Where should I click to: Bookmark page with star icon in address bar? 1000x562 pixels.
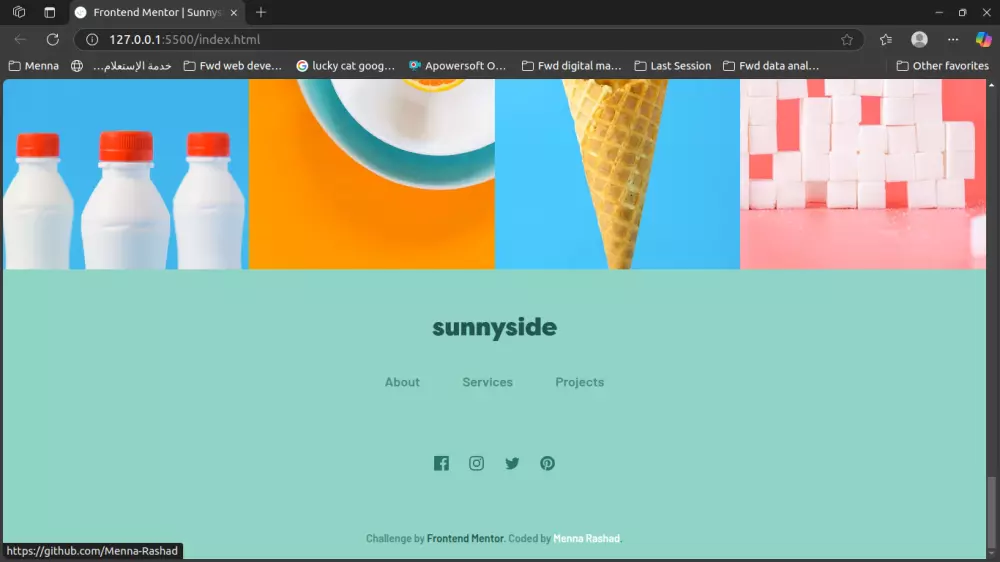coord(847,40)
